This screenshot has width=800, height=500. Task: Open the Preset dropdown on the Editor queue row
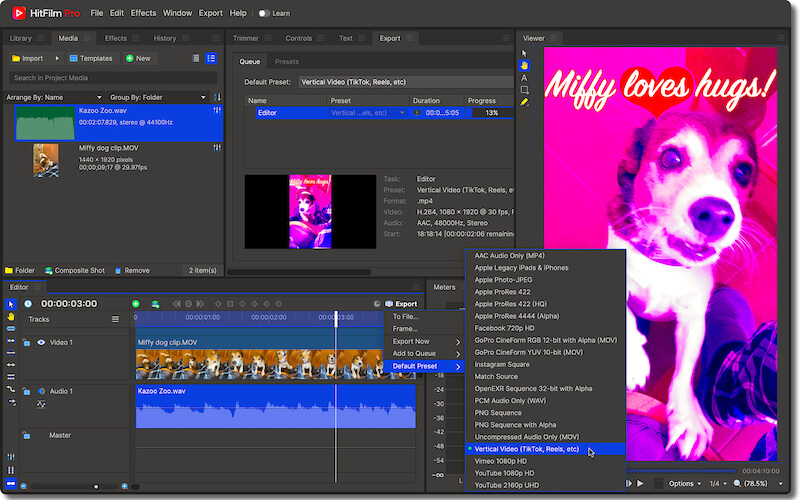coord(367,113)
